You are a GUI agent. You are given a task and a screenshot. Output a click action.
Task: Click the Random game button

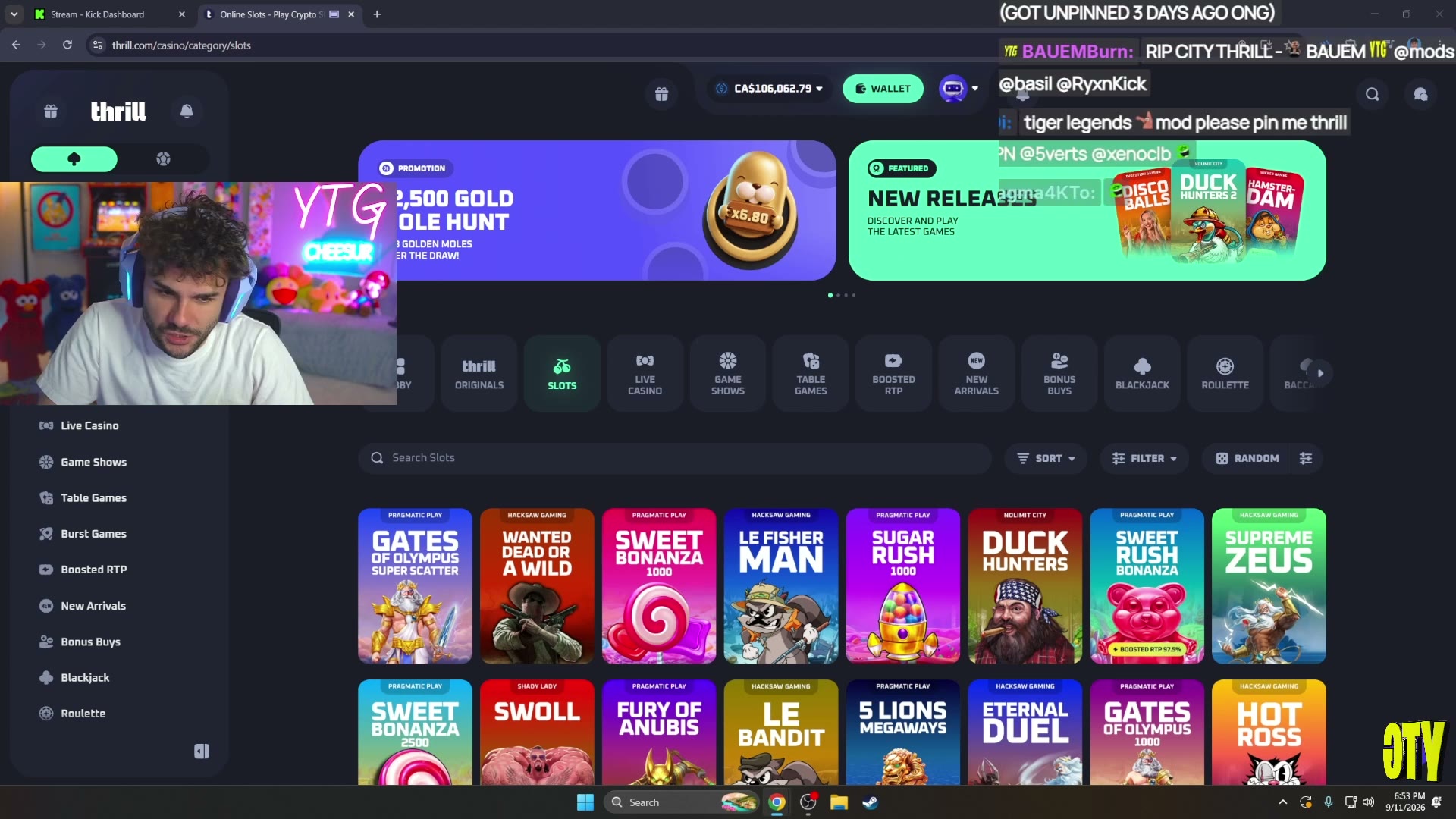(1247, 458)
